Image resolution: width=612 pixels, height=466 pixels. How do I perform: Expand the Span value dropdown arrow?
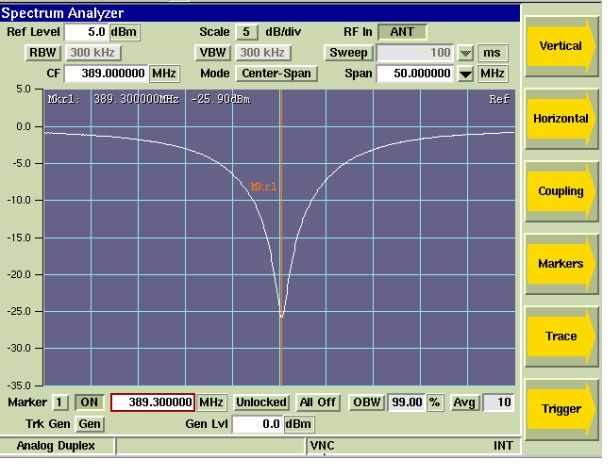(464, 74)
